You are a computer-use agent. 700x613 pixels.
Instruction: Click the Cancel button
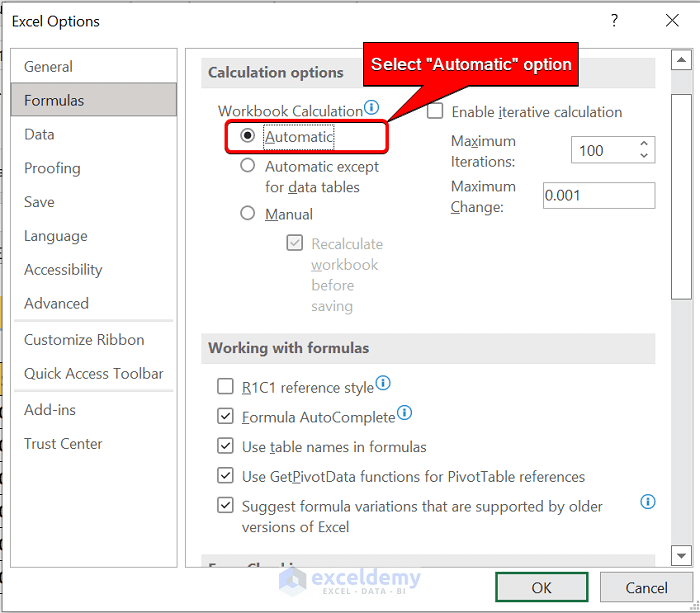point(646,588)
